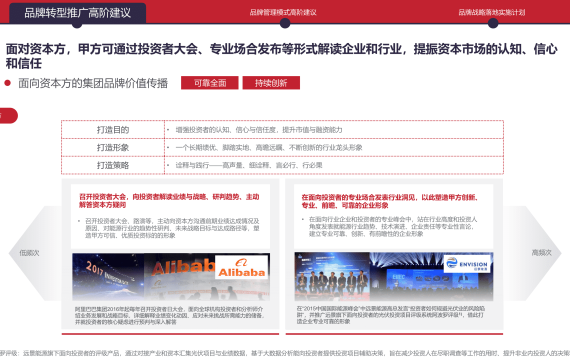This screenshot has width=570, height=360.
Task: Open the 品牌管理模式高阶建议 tab
Action: [x=283, y=12]
